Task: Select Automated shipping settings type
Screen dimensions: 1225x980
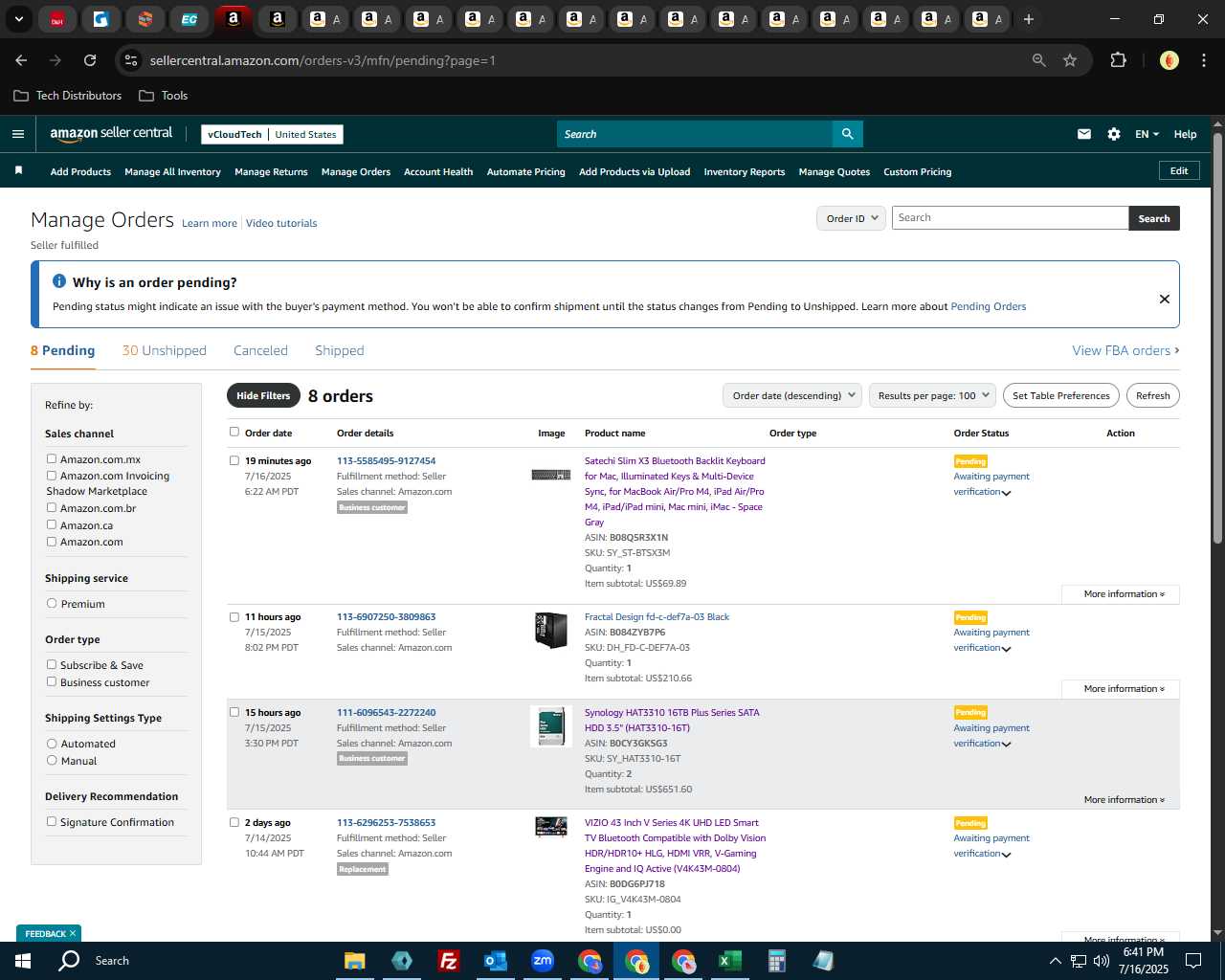Action: click(x=52, y=743)
